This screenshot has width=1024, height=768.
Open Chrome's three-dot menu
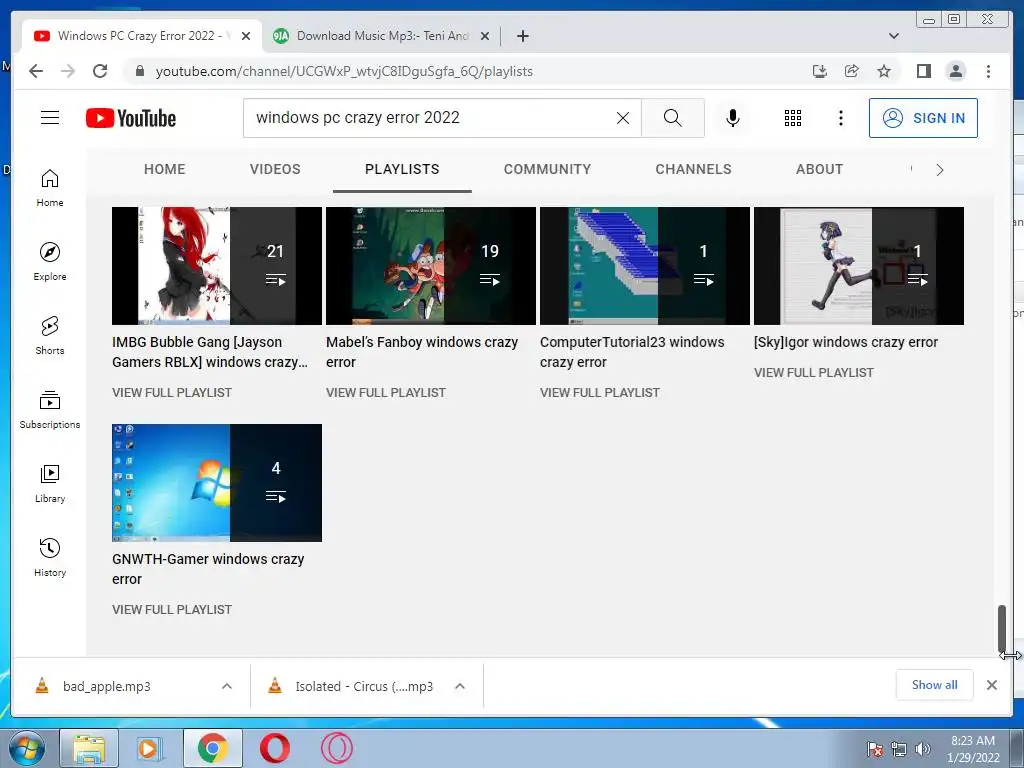pyautogui.click(x=988, y=71)
